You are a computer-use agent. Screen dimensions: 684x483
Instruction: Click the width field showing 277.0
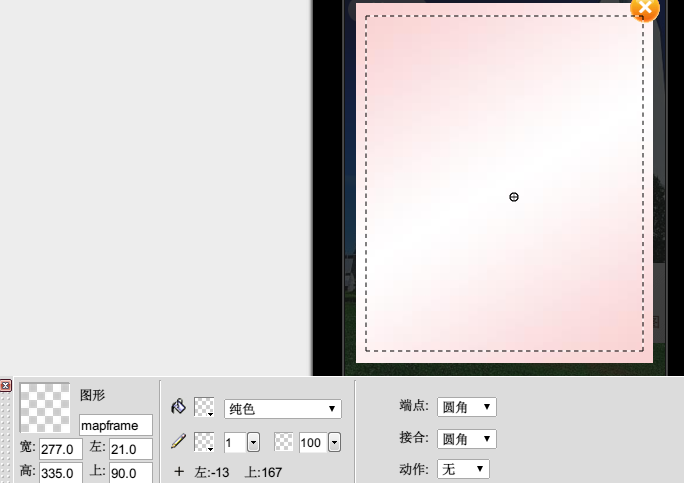pyautogui.click(x=61, y=449)
